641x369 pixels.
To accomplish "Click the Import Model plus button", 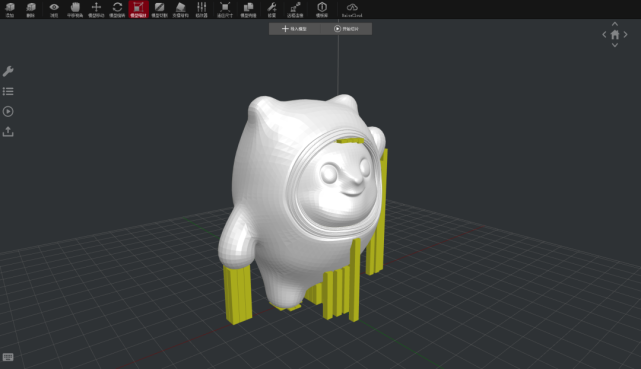I will [294, 29].
